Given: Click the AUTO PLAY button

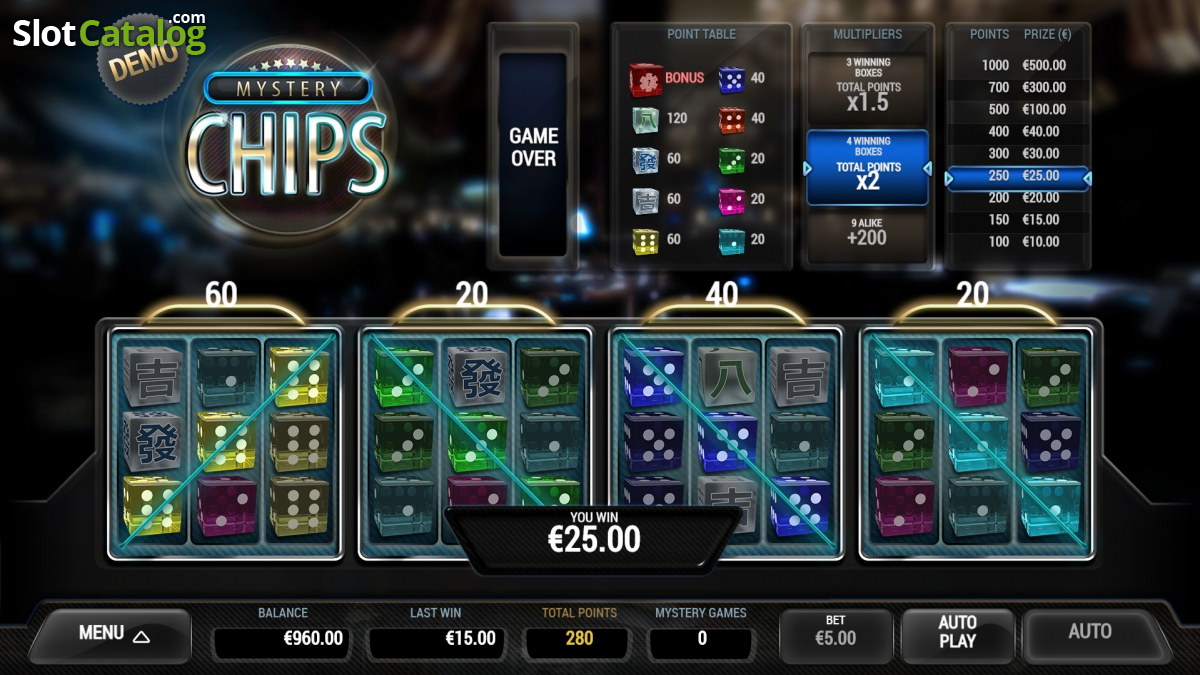Looking at the screenshot, I should click(957, 632).
